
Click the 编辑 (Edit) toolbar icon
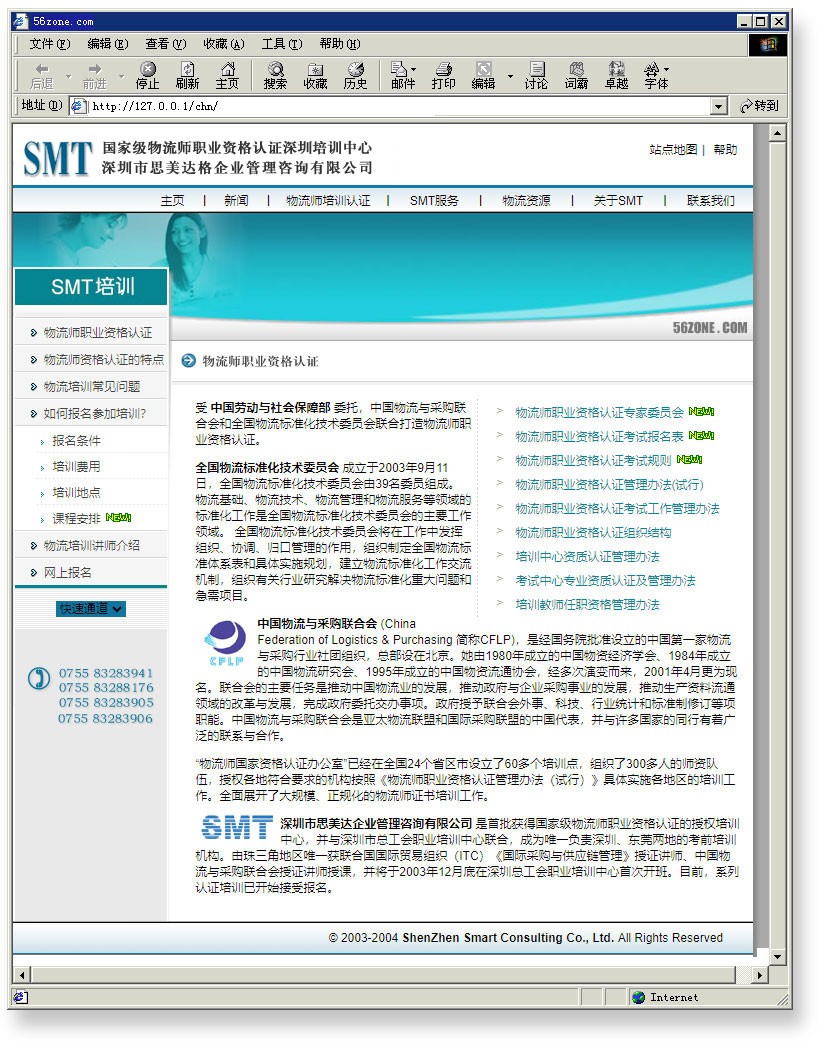pos(482,75)
